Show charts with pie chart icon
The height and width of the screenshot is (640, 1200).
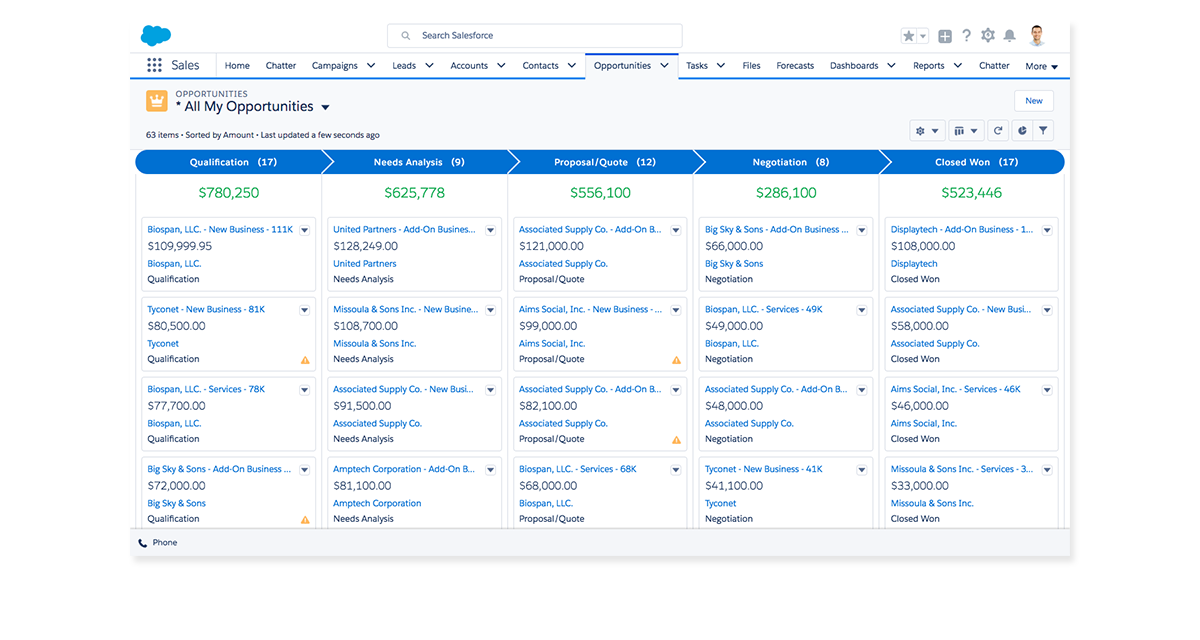point(1021,131)
